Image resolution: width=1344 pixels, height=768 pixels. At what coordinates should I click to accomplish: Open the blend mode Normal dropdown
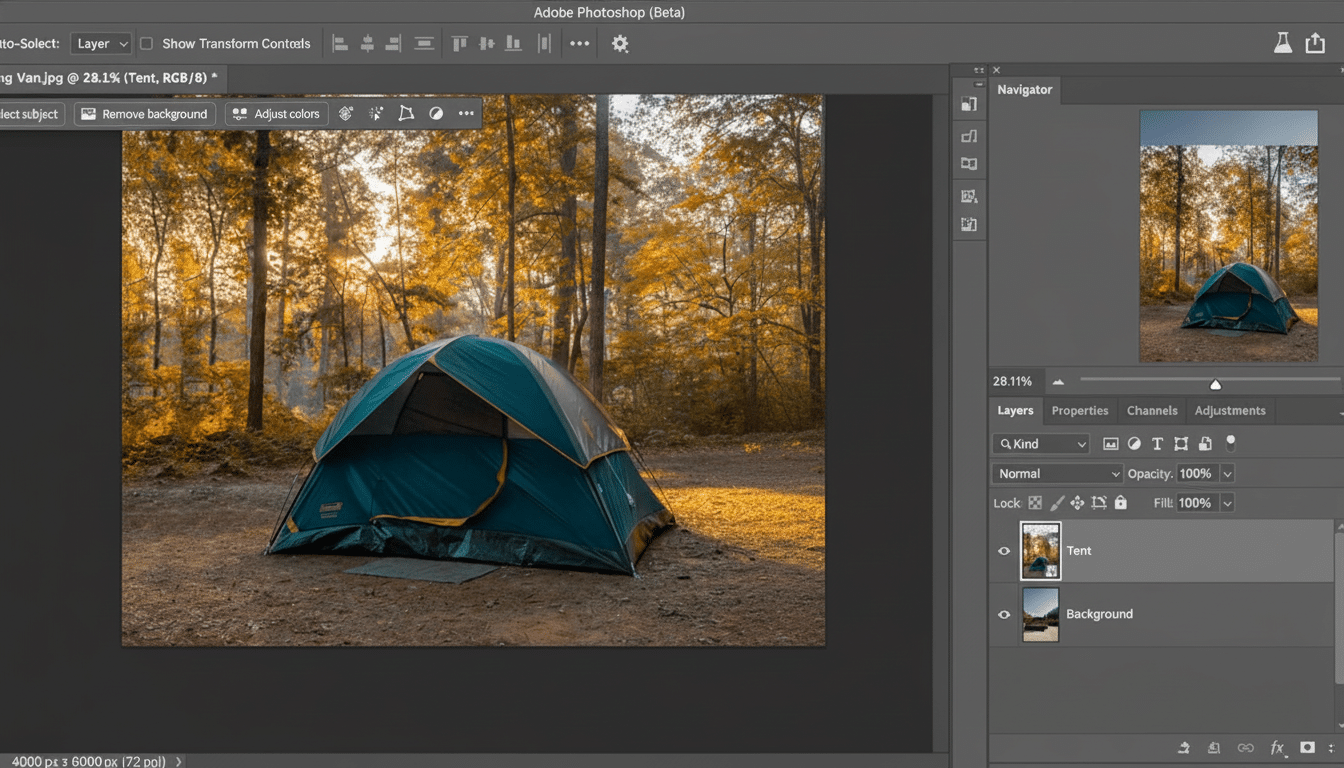pos(1056,473)
